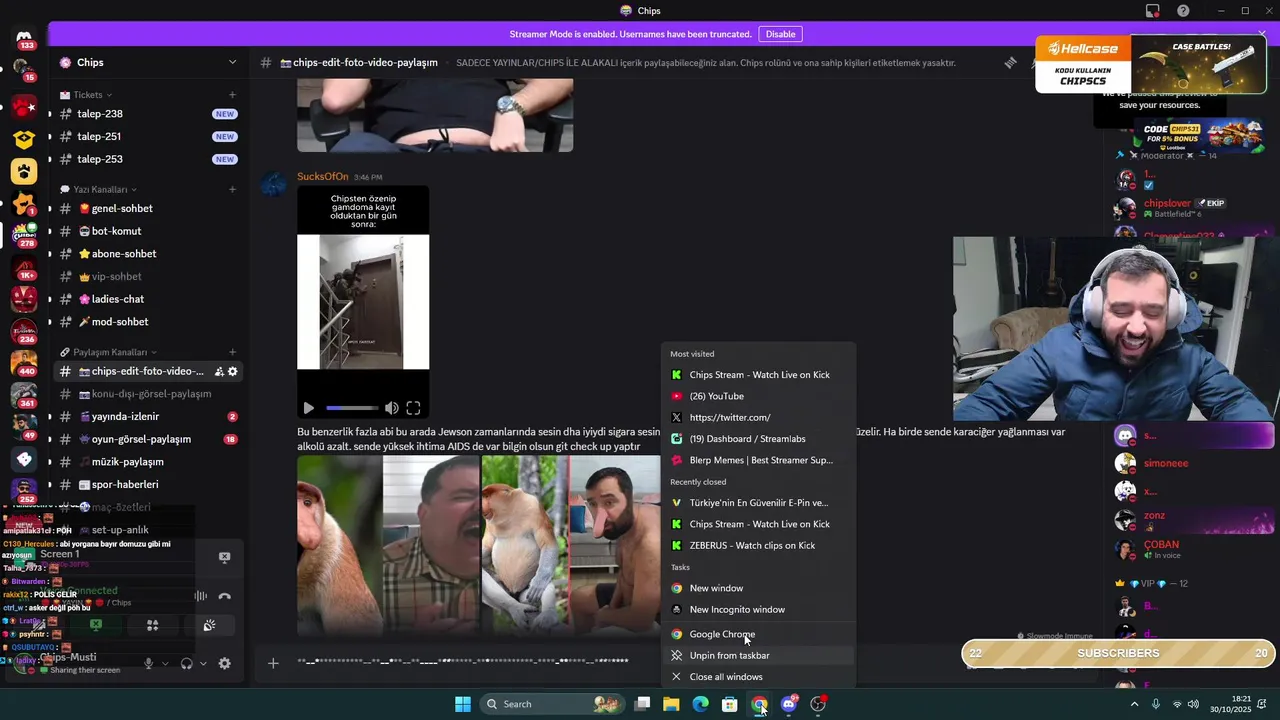Open User Settings gear icon

(224, 663)
